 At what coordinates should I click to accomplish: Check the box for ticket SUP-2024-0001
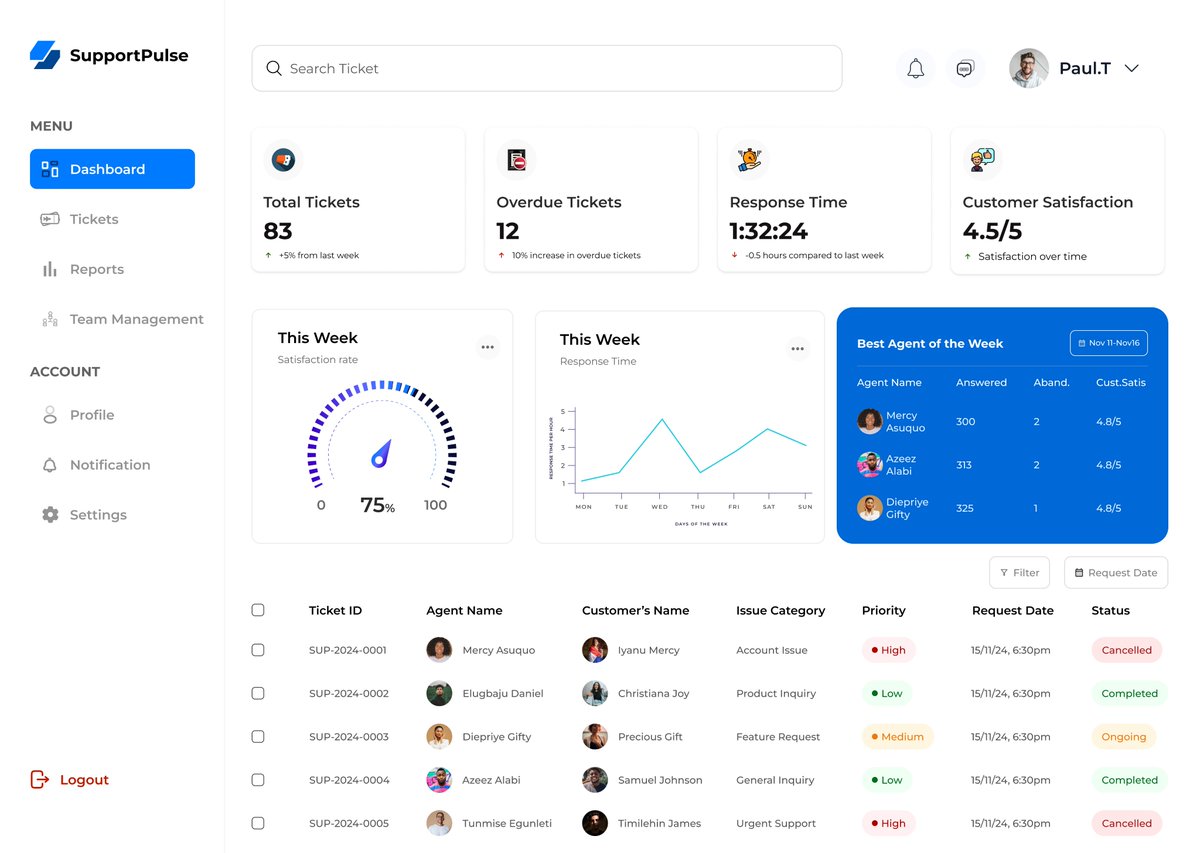pos(258,650)
